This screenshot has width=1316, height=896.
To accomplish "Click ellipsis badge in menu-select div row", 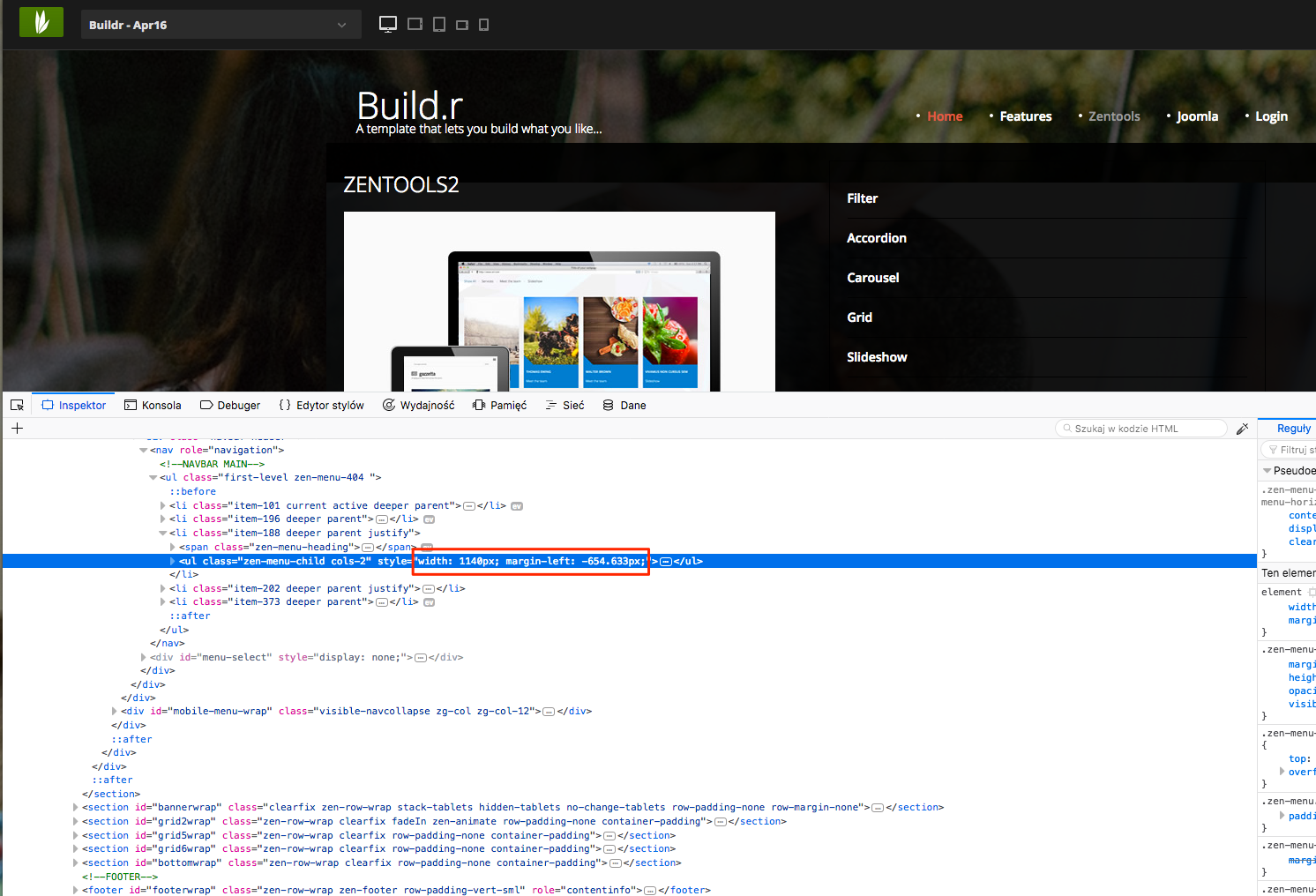I will tap(421, 658).
